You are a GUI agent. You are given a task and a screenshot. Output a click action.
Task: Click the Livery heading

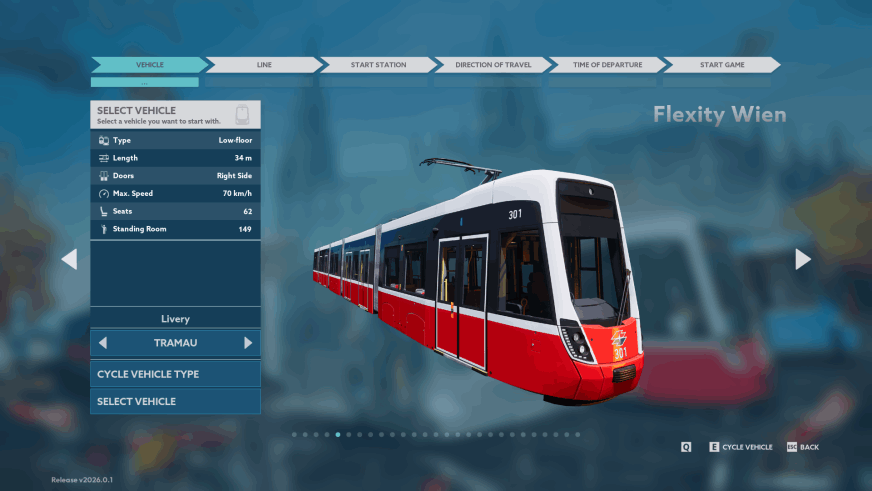point(175,319)
